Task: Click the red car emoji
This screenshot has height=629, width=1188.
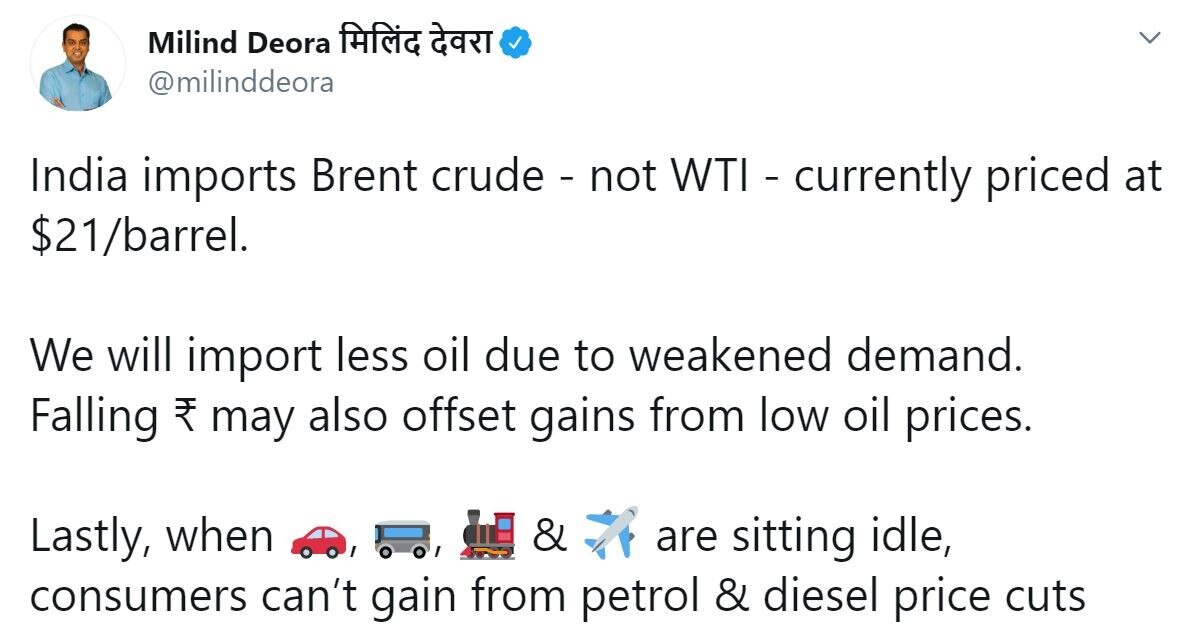Action: 319,538
